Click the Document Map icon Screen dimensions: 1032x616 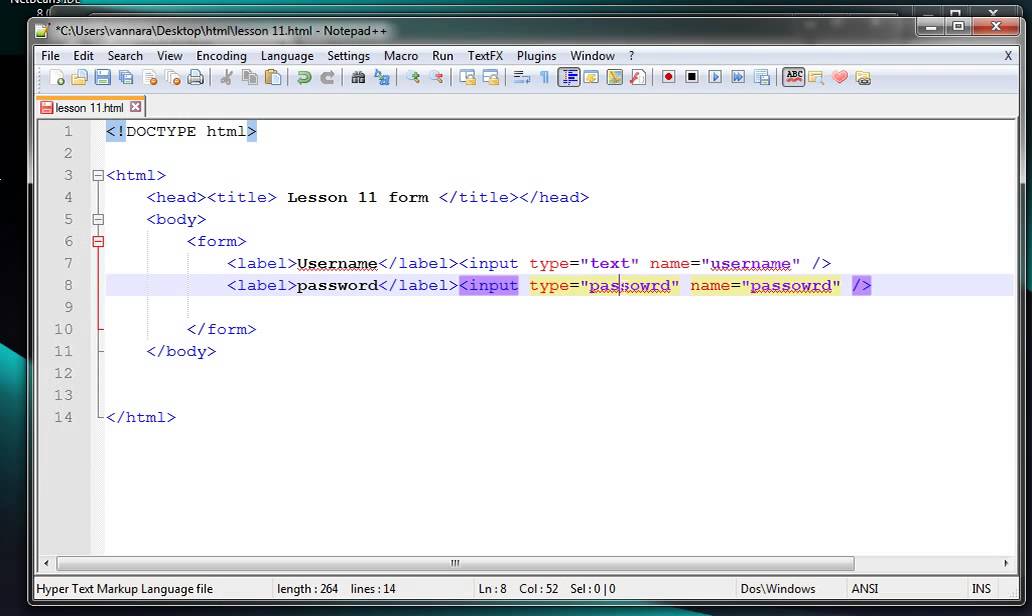615,78
